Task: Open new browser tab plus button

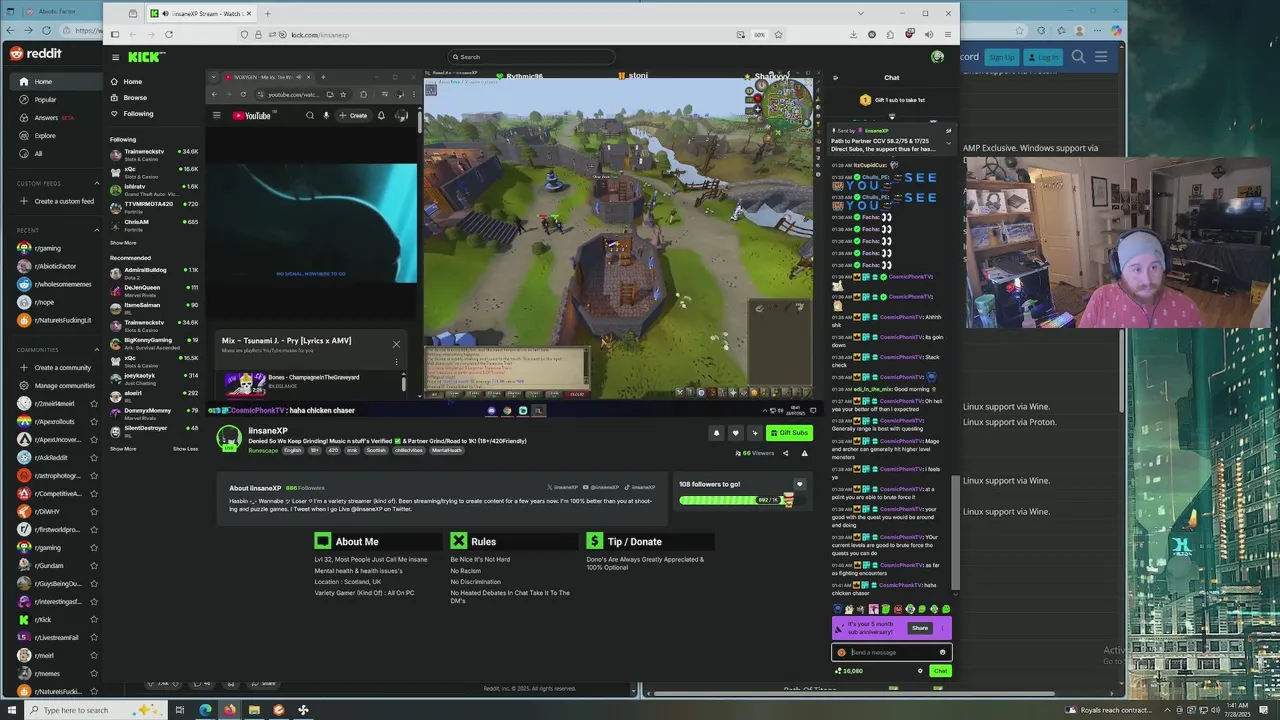Action: (267, 14)
